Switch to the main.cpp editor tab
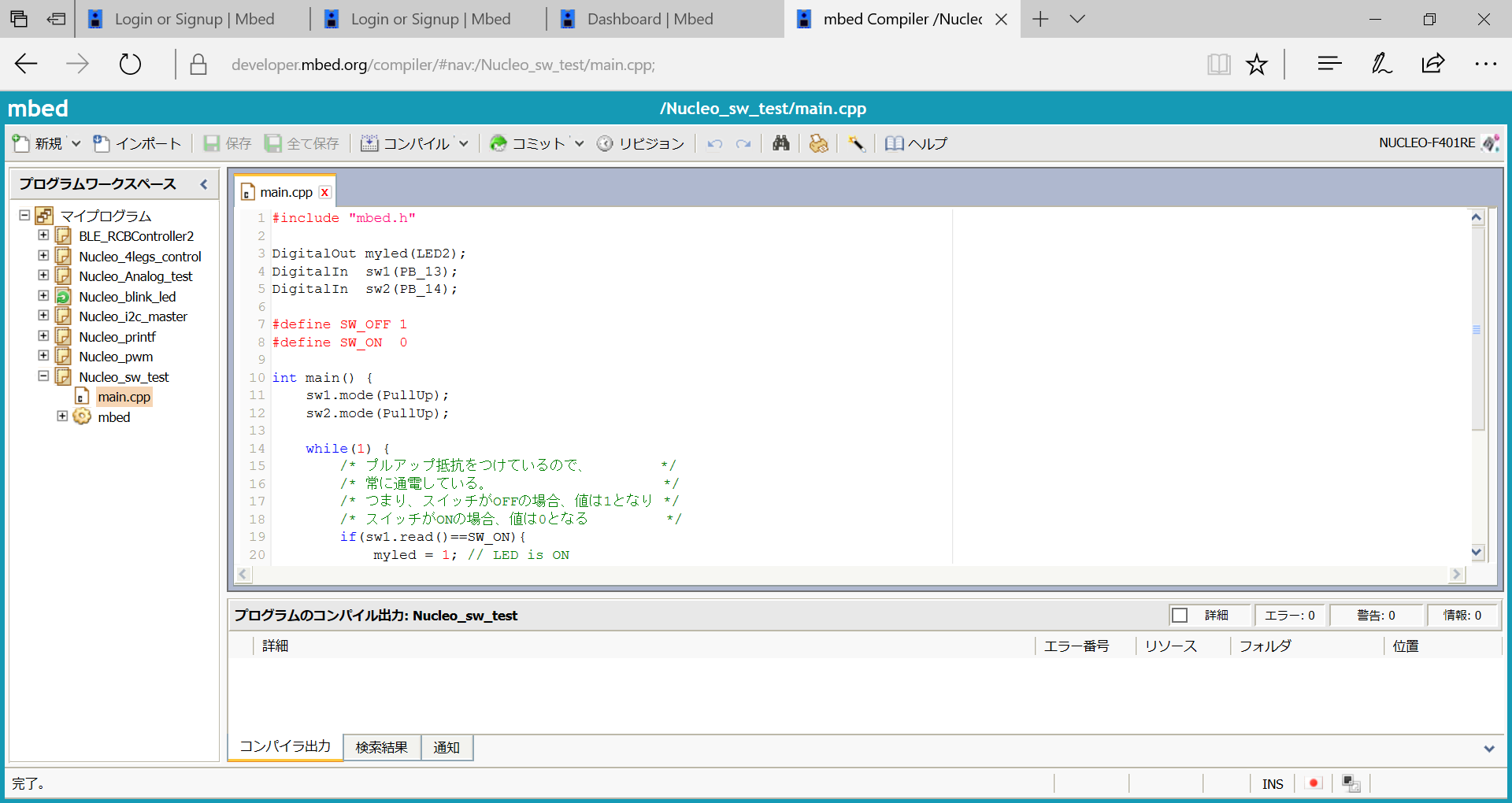The width and height of the screenshot is (1512, 803). pyautogui.click(x=286, y=192)
